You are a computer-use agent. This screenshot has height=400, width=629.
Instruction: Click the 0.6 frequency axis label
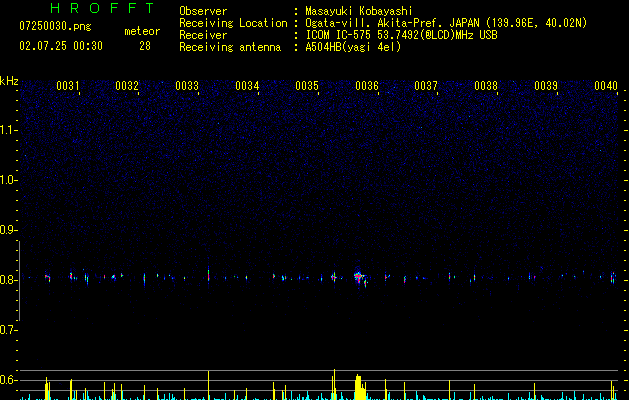click(x=8, y=380)
